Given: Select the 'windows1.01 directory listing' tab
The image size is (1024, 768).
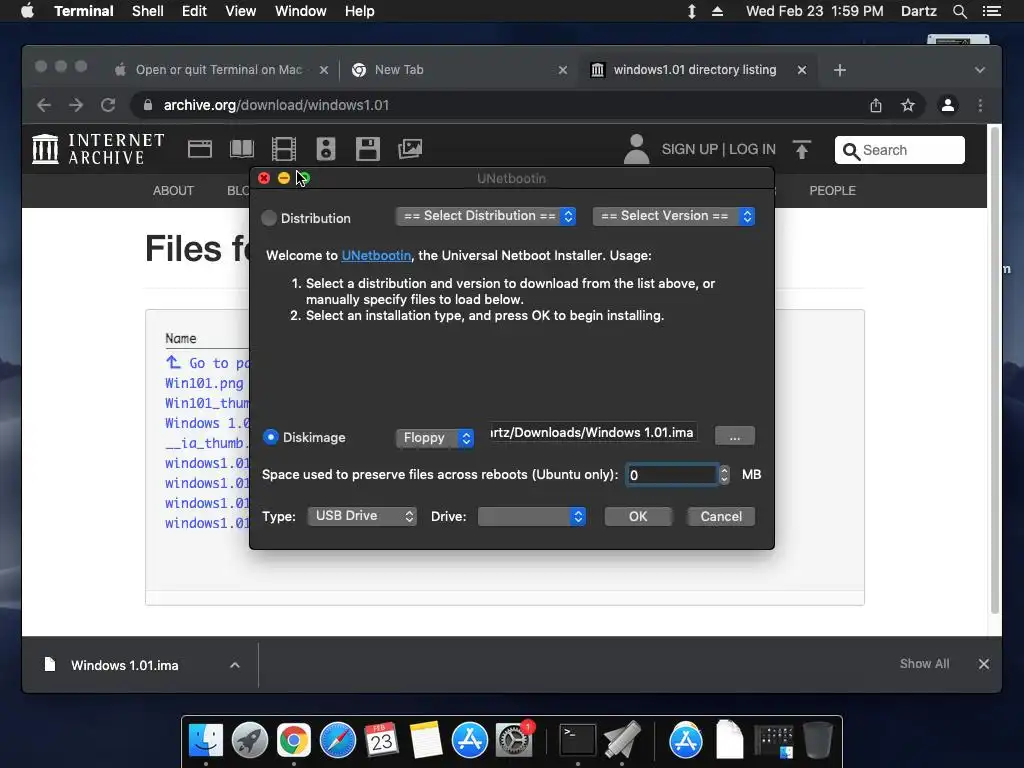Looking at the screenshot, I should point(695,70).
